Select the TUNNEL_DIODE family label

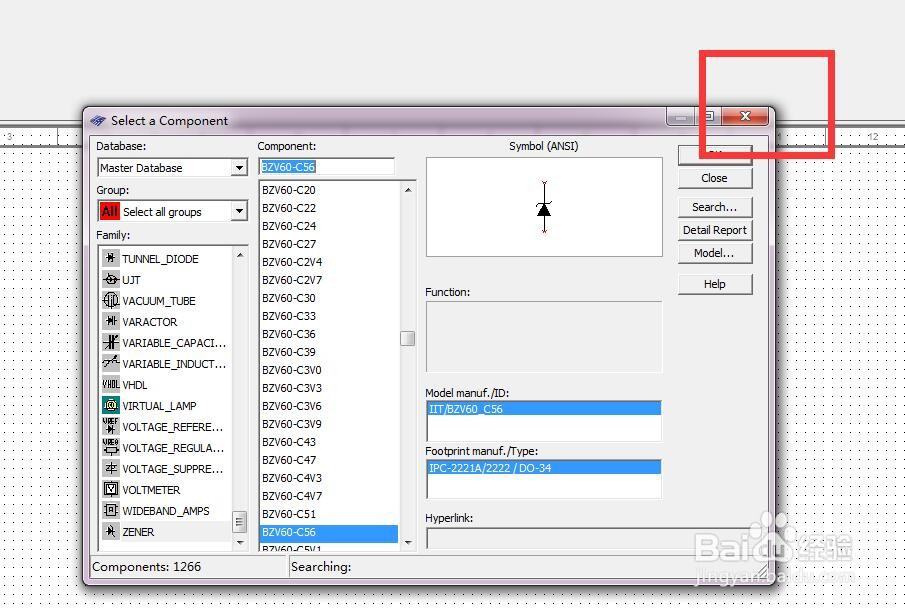click(x=160, y=259)
